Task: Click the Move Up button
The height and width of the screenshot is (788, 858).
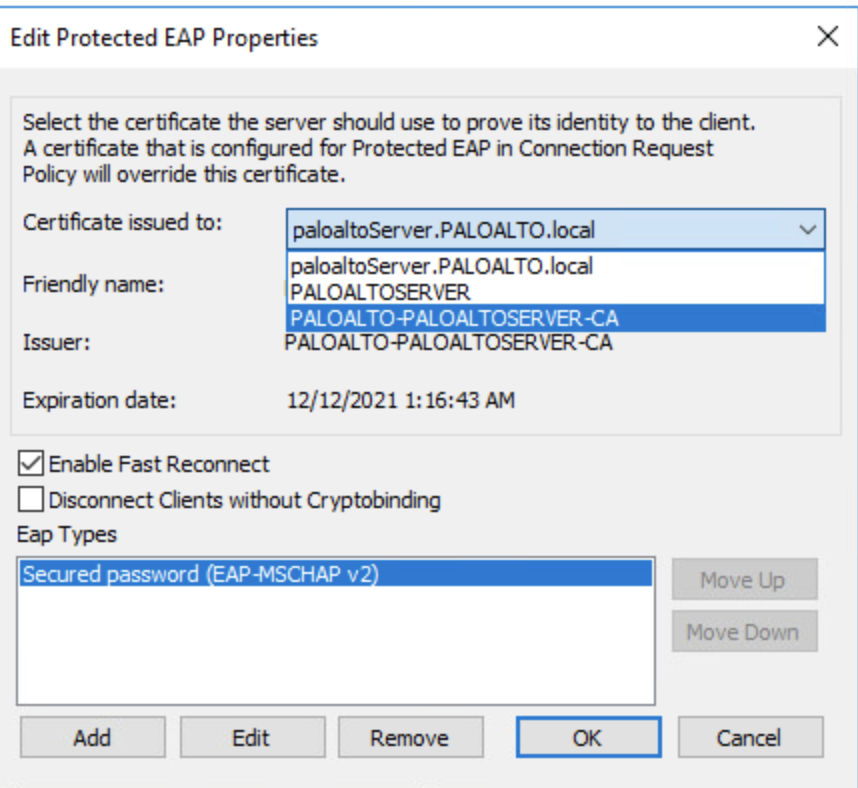Action: [x=743, y=580]
